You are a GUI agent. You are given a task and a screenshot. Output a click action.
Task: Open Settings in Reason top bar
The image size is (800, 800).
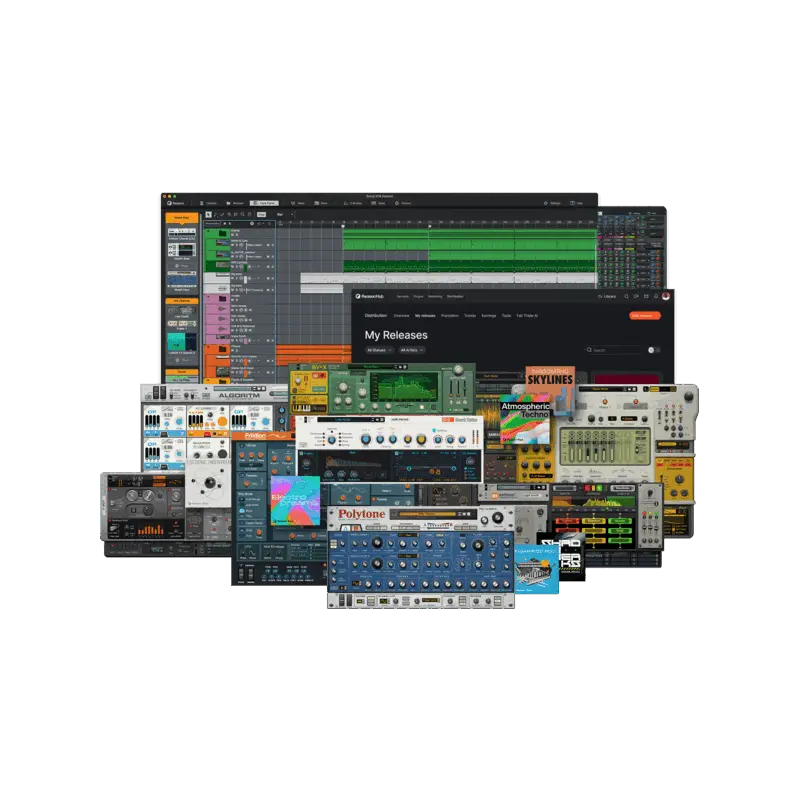click(x=553, y=203)
